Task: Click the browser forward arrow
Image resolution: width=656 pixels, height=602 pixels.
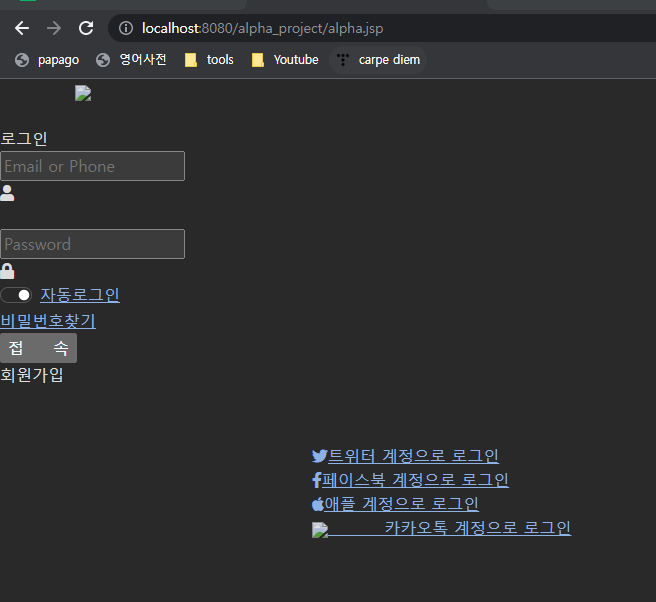Action: (x=54, y=28)
